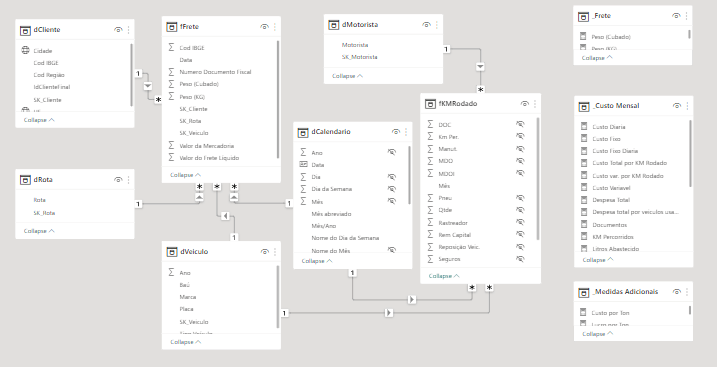
Task: Unhide the Dia da Semana field
Action: (x=391, y=189)
